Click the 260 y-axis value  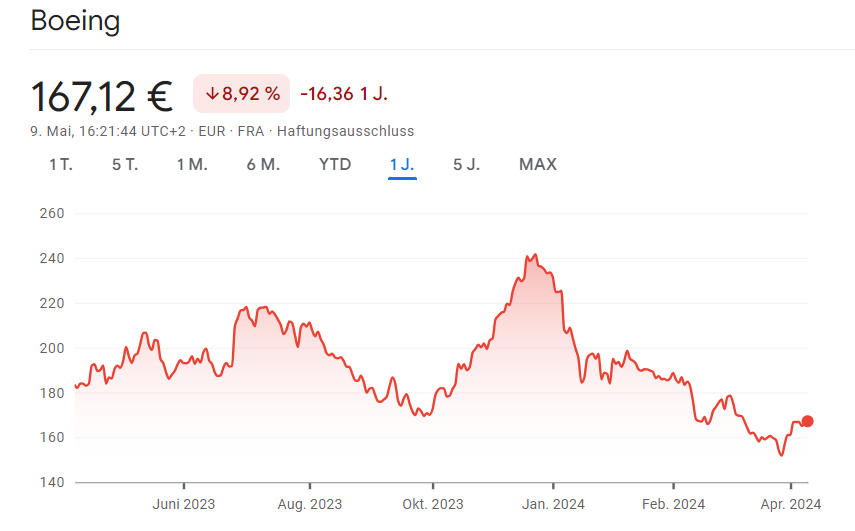click(52, 214)
